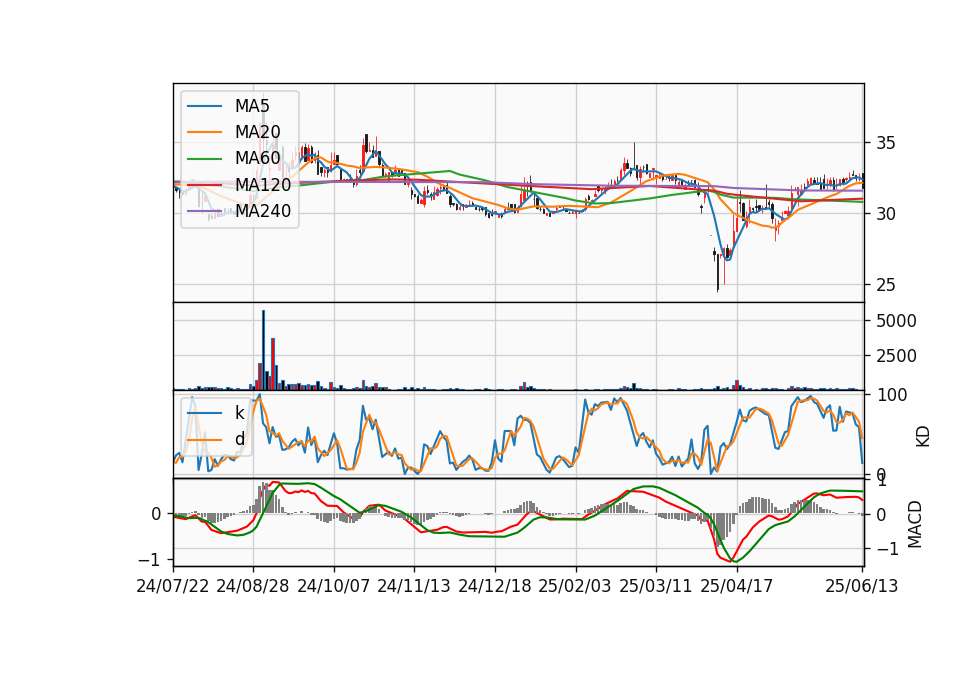The width and height of the screenshot is (960, 690).
Task: Click the 25/06/13 date label
Action: point(861,586)
